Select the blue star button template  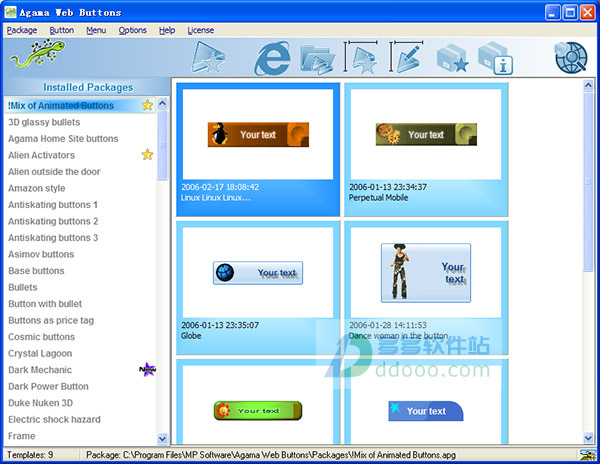coord(426,402)
